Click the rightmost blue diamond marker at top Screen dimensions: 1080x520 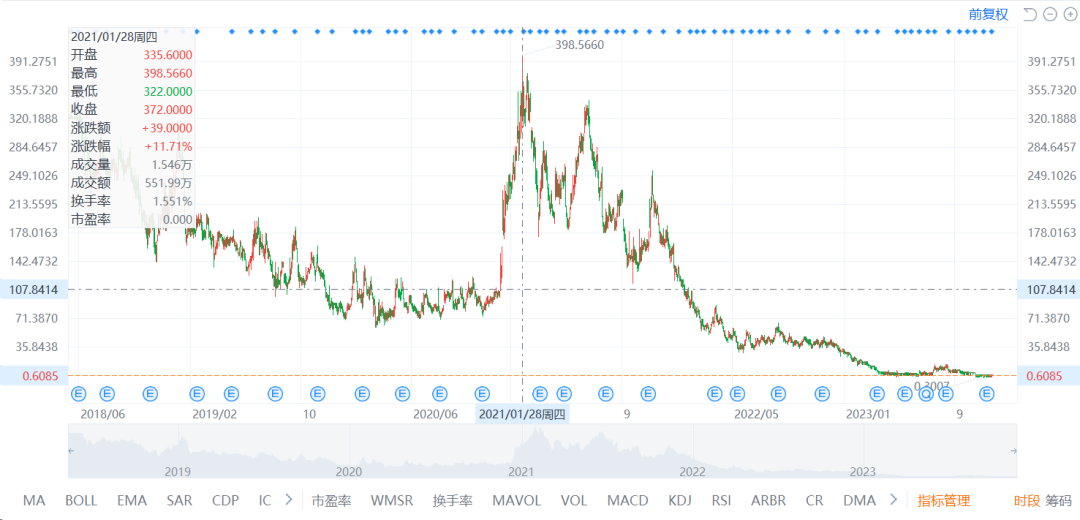(x=991, y=31)
